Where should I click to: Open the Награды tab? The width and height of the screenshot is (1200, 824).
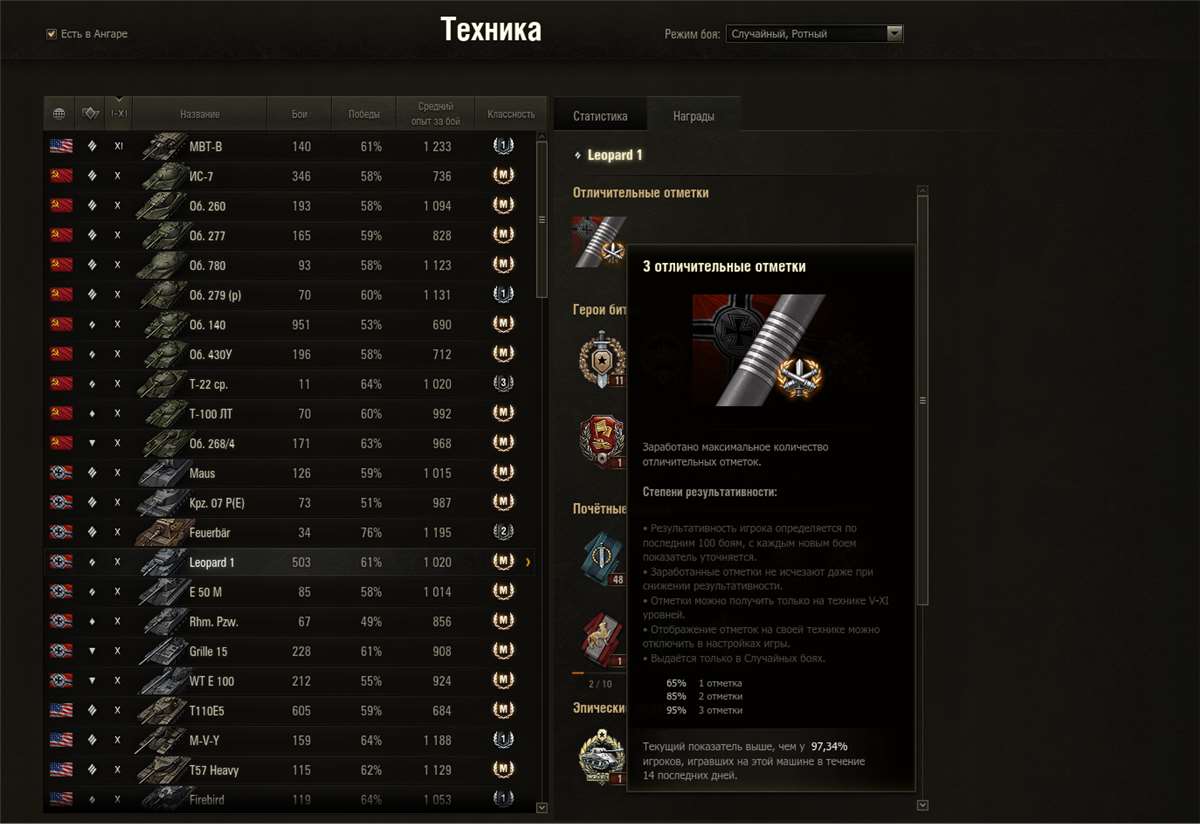693,116
